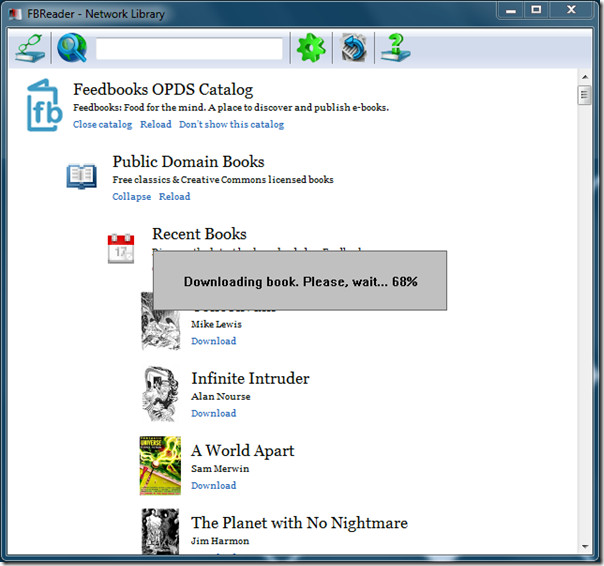This screenshot has height=566, width=604.
Task: Open the library icon with glasses
Action: click(x=30, y=48)
